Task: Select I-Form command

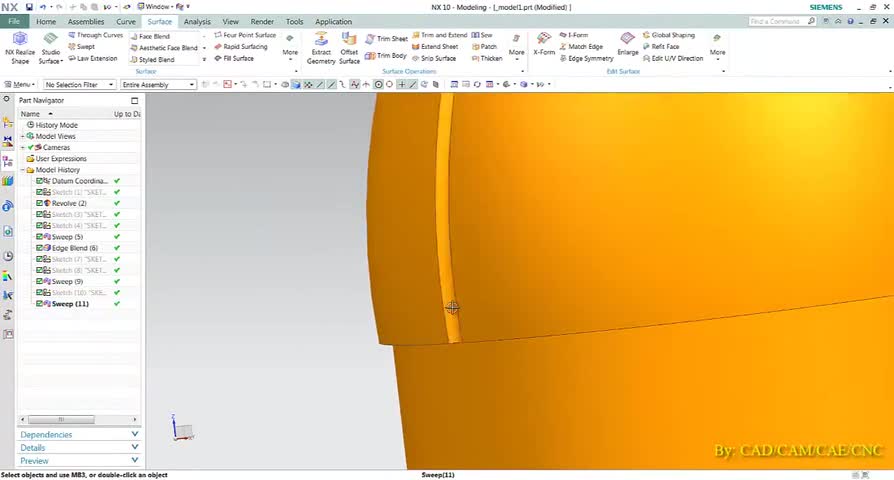Action: pyautogui.click(x=573, y=35)
